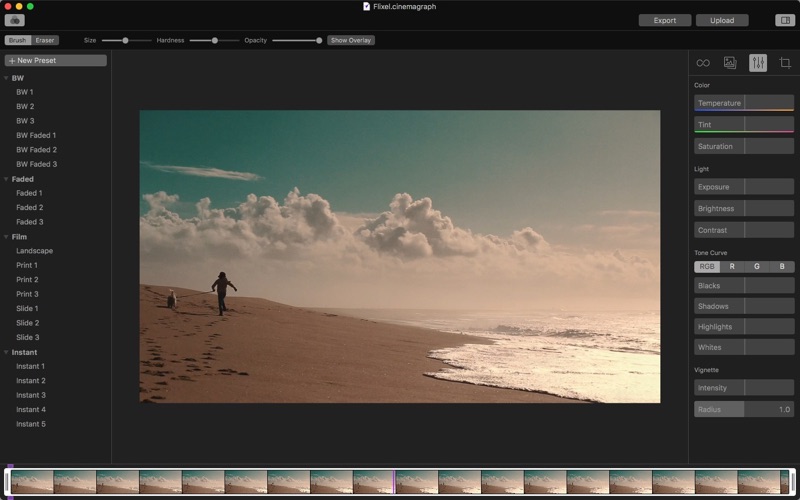The image size is (800, 500).
Task: Select the R tone curve channel
Action: pyautogui.click(x=732, y=267)
